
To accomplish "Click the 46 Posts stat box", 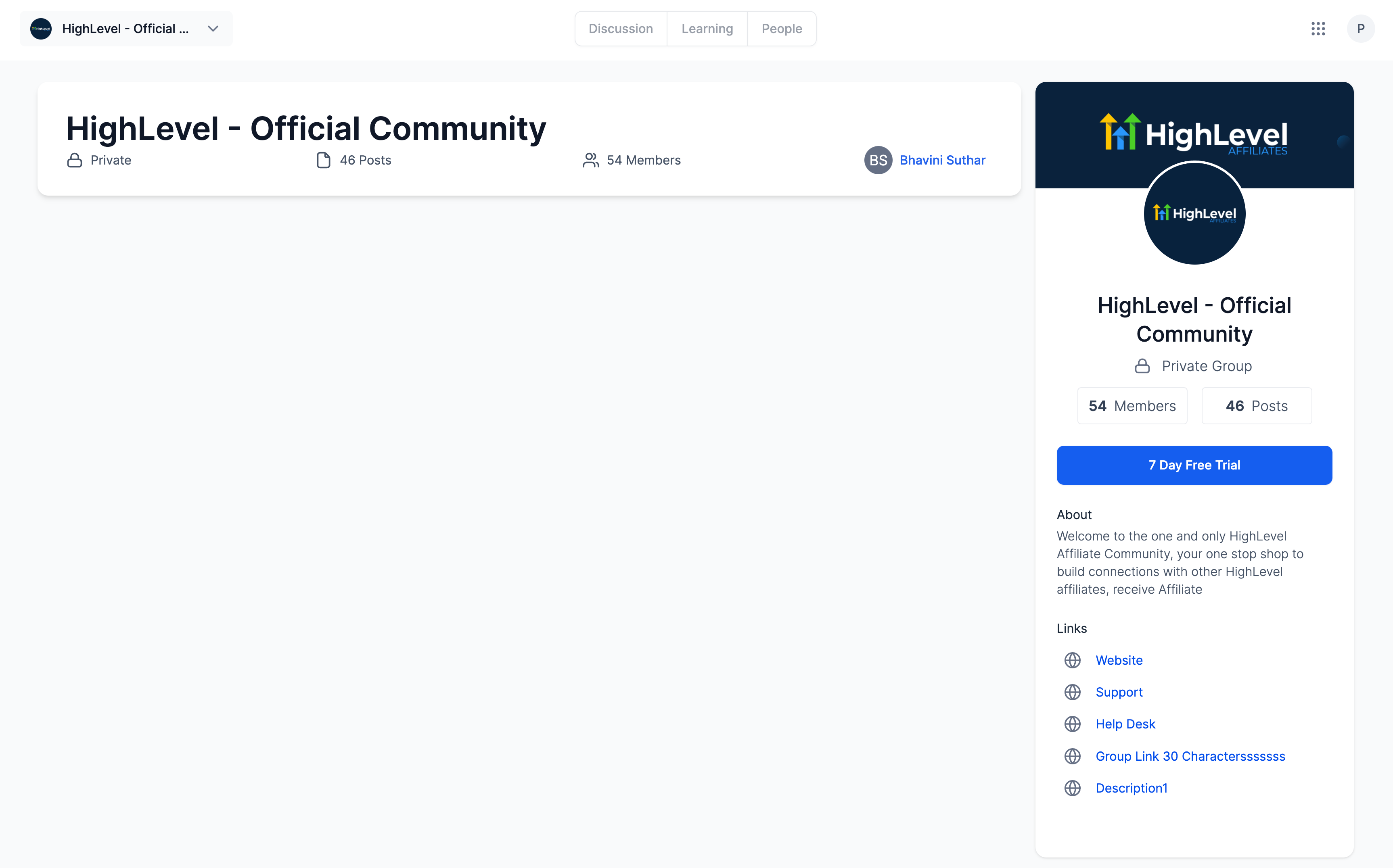I will (1256, 406).
